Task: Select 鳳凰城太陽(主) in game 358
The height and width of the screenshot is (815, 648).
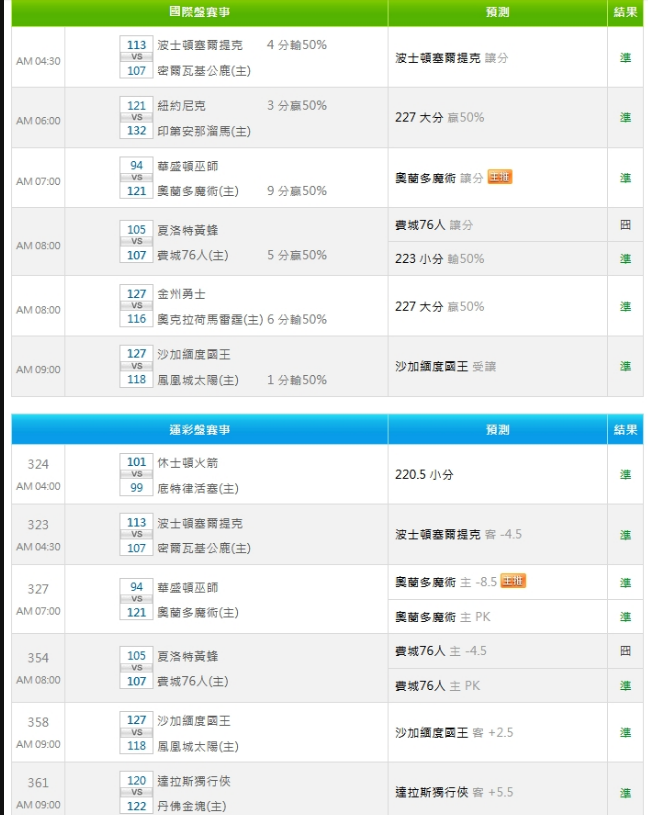Action: (x=198, y=746)
